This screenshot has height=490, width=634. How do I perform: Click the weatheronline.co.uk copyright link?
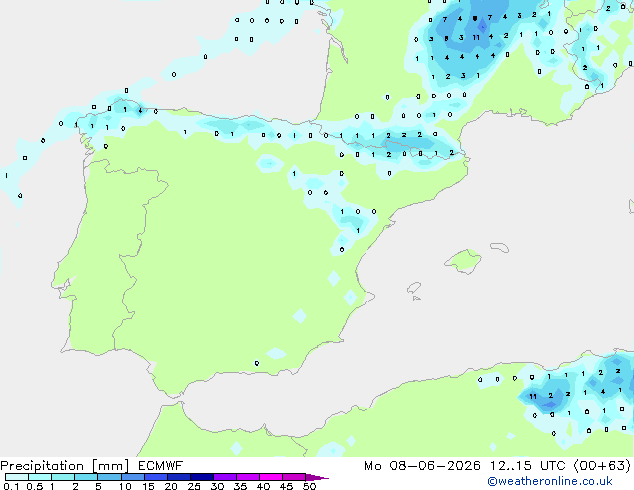point(550,481)
